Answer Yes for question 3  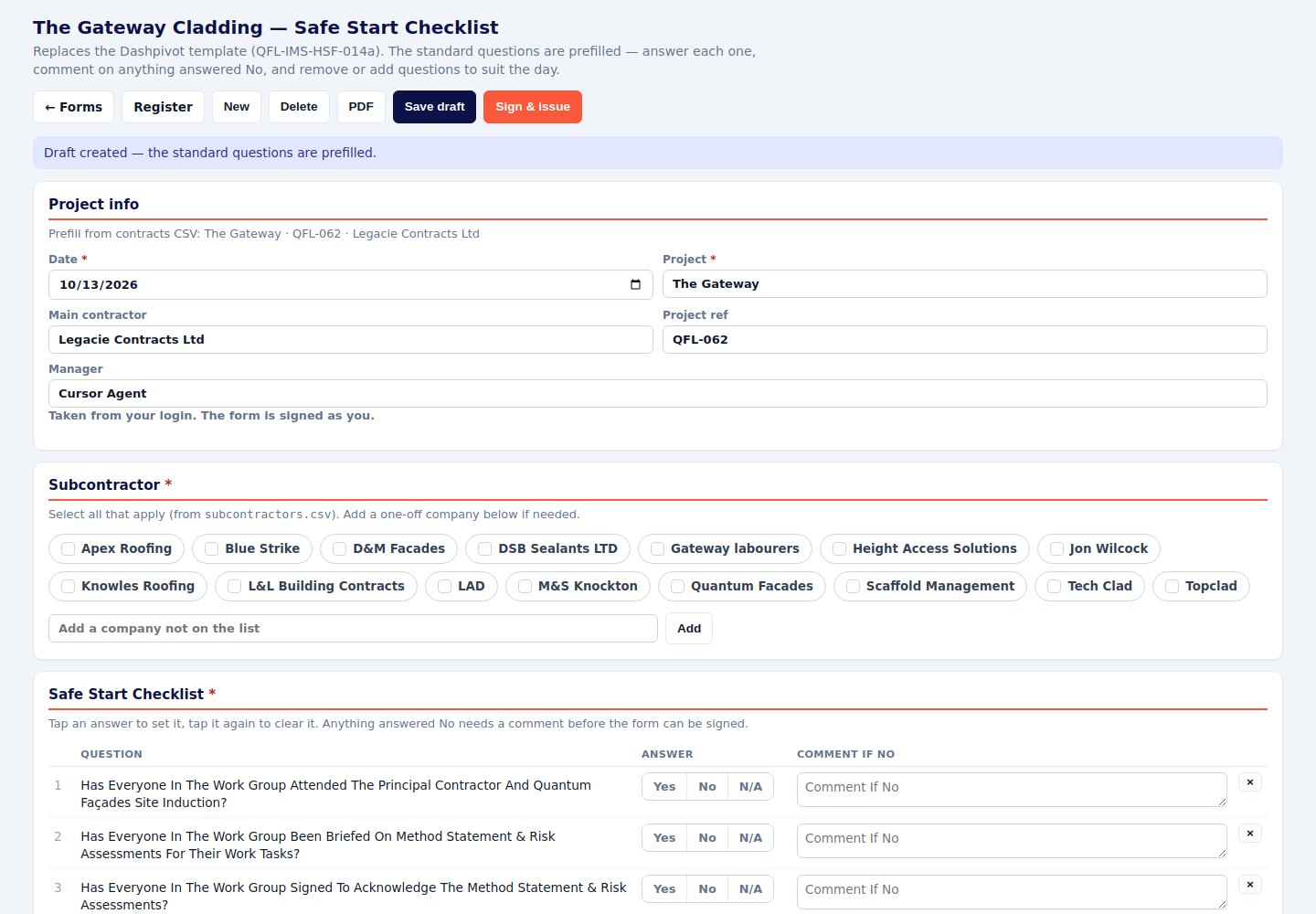point(664,889)
